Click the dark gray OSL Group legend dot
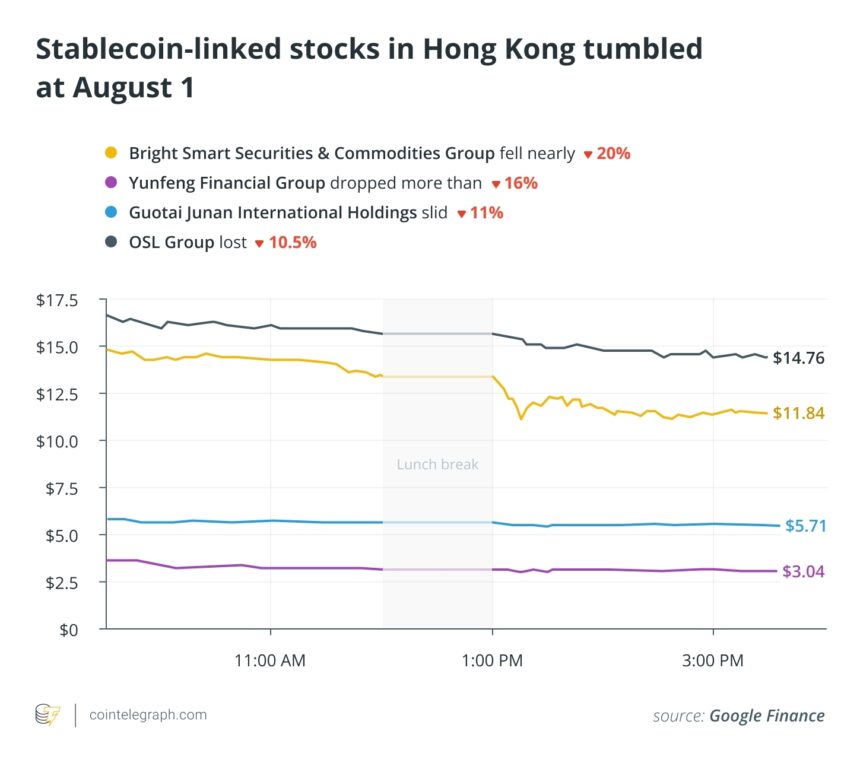This screenshot has width=860, height=763. [x=110, y=243]
